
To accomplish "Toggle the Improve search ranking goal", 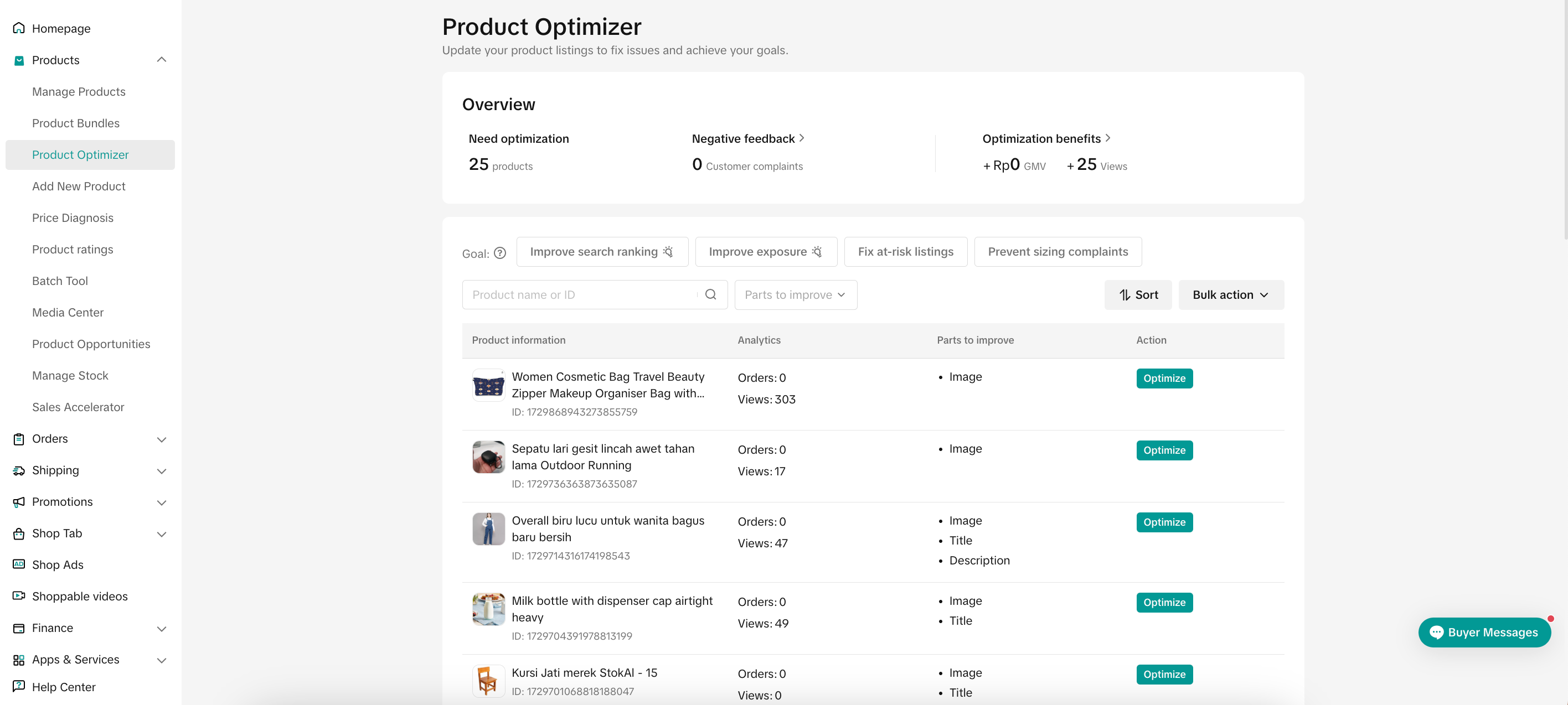I will (x=602, y=252).
